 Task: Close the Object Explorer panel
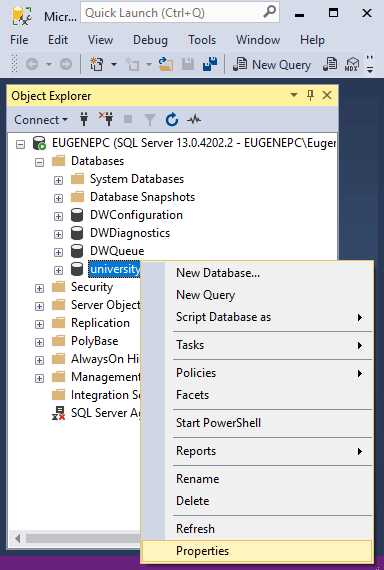[327, 95]
